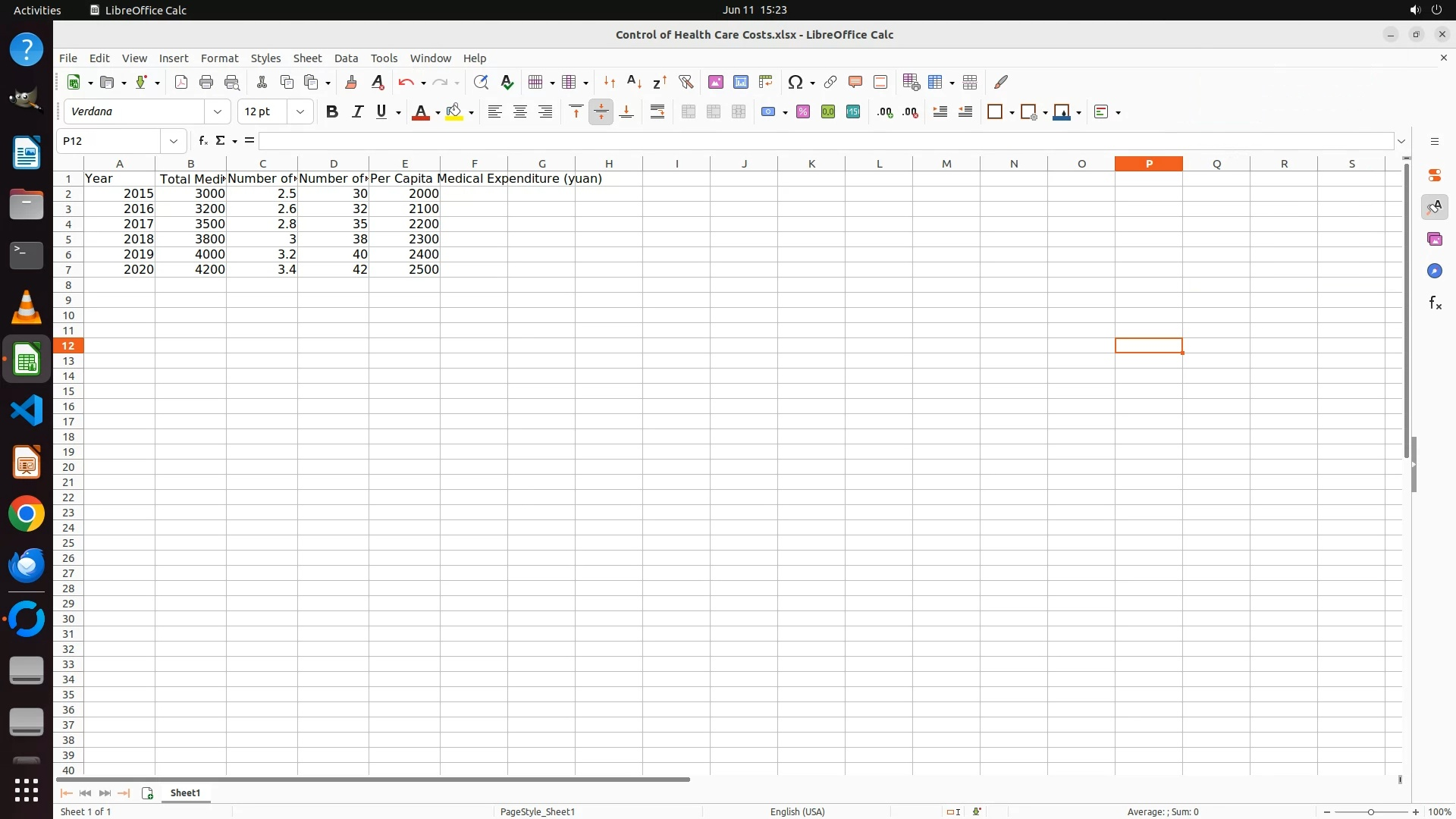
Task: Toggle Italic formatting
Action: tap(357, 112)
